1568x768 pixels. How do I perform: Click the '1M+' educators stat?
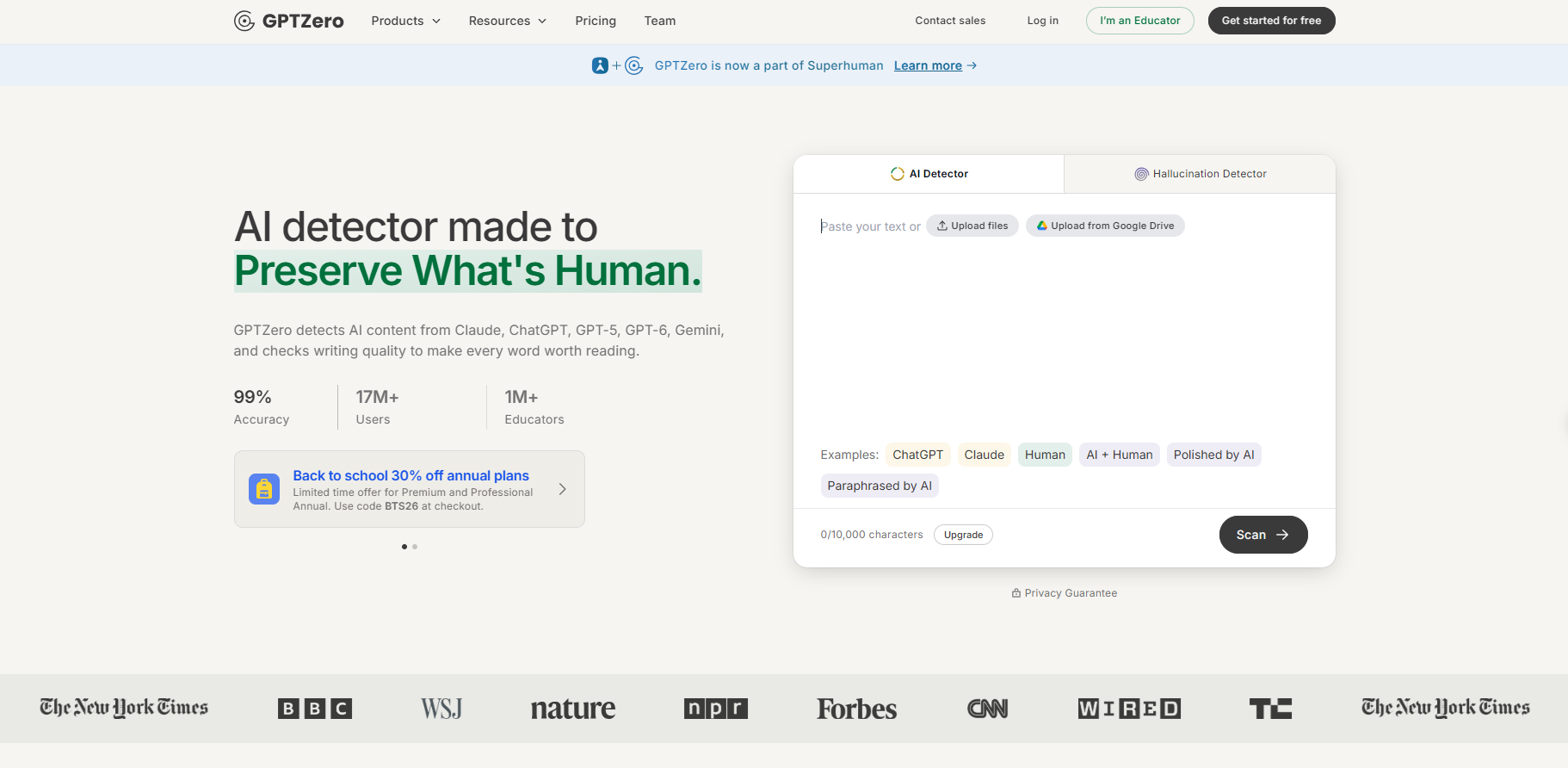(521, 397)
